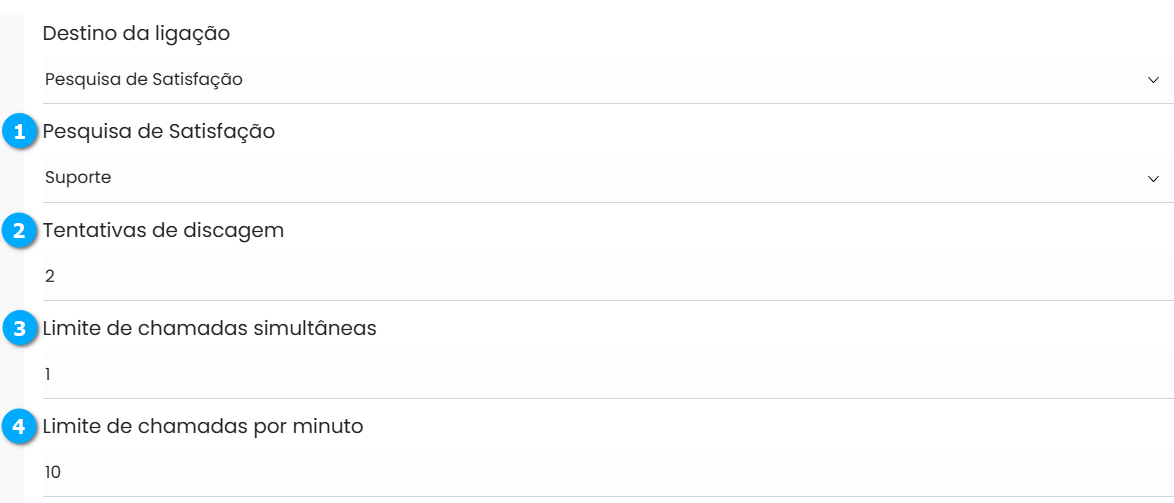Click the Pesquisa de Satisfação section label
The width and height of the screenshot is (1174, 503).
point(158,131)
